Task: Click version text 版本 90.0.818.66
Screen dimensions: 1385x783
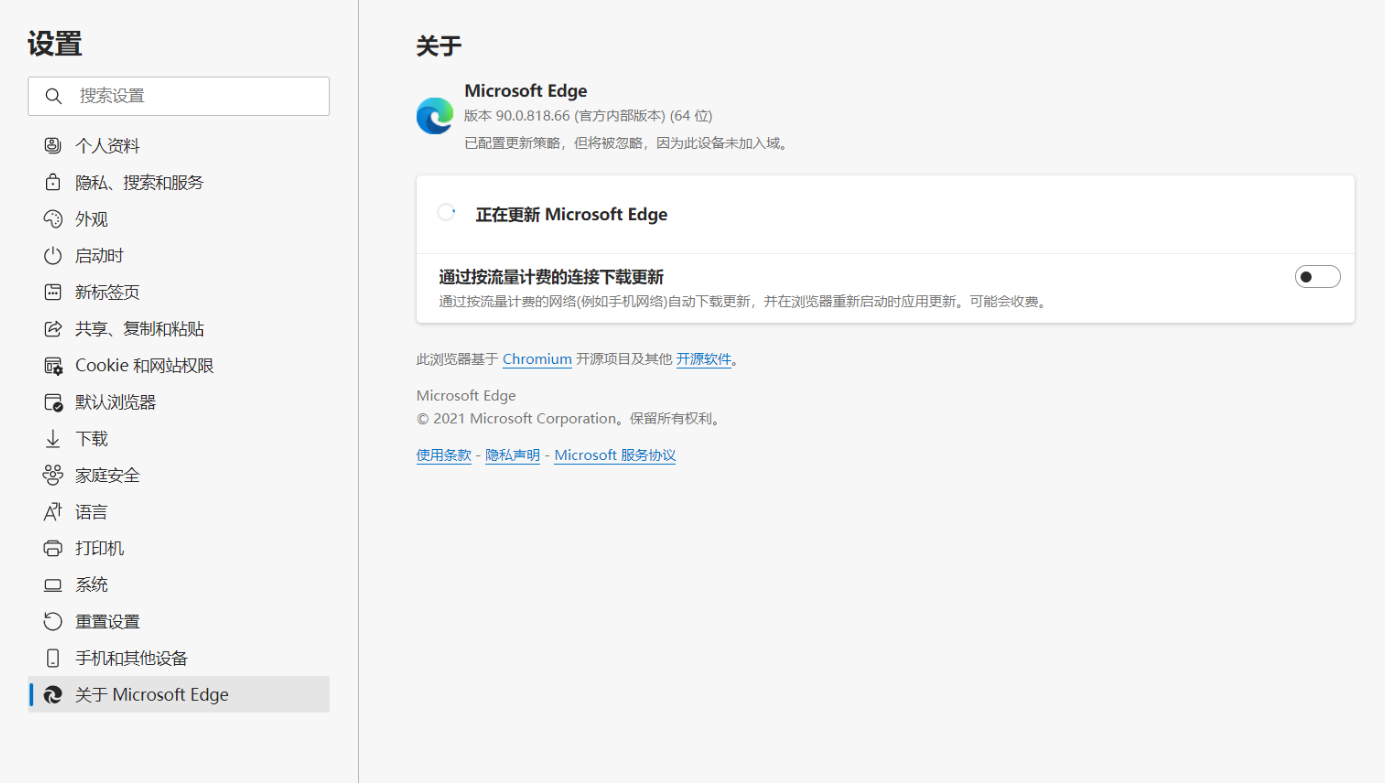Action: click(588, 116)
